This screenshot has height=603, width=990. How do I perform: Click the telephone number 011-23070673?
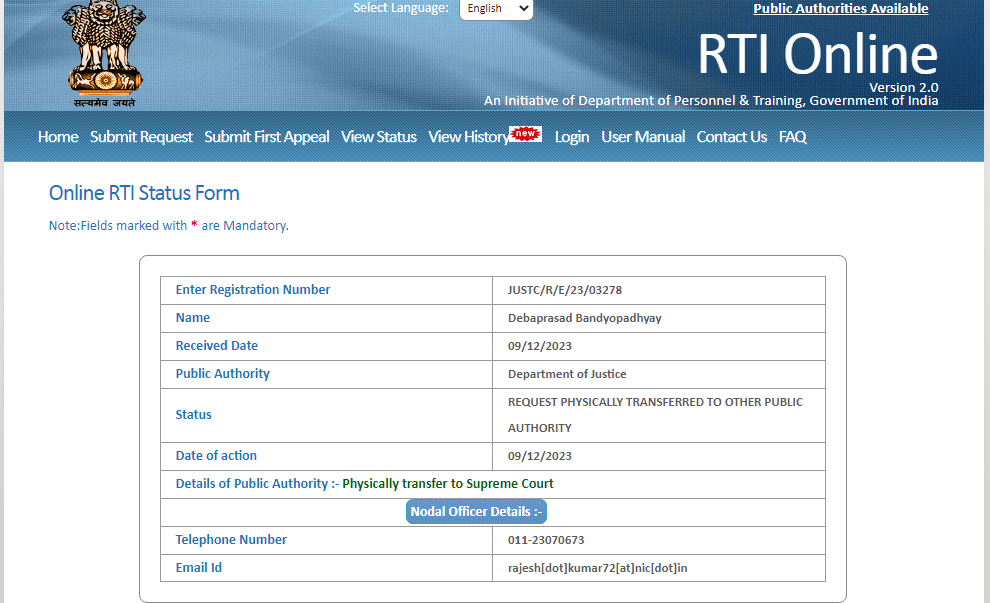pos(546,540)
